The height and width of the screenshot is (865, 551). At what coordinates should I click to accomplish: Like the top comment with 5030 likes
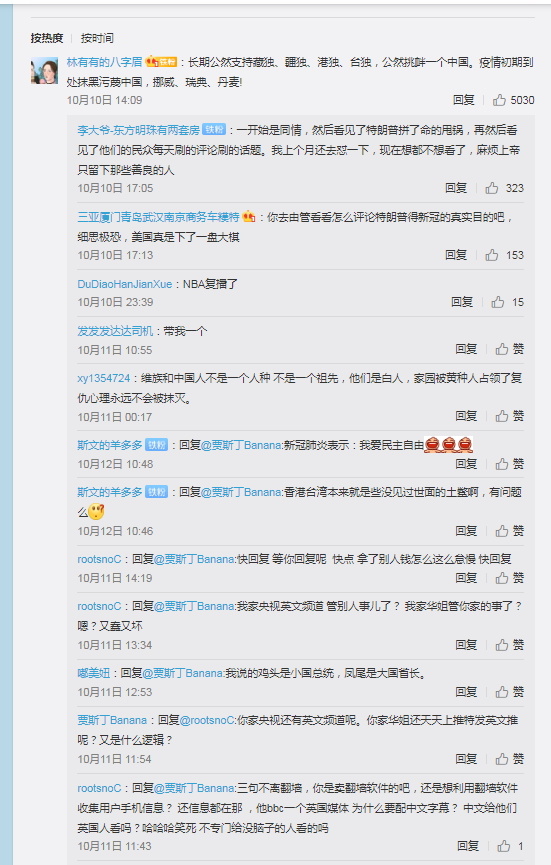[x=513, y=100]
